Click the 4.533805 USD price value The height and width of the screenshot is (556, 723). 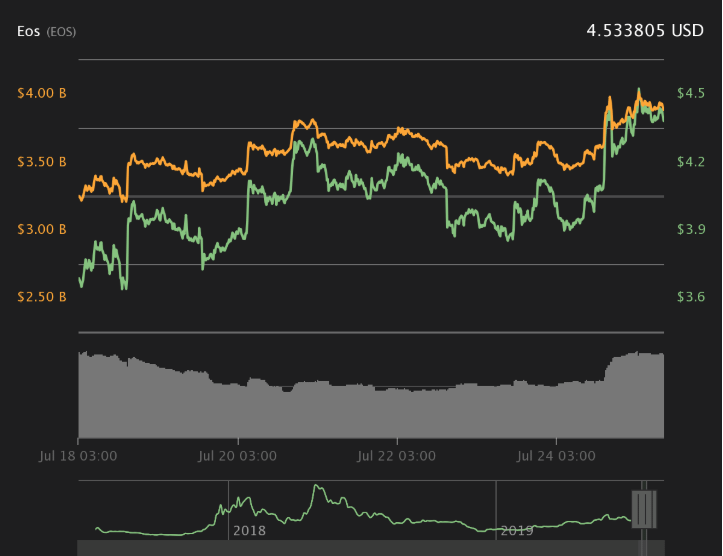coord(644,31)
